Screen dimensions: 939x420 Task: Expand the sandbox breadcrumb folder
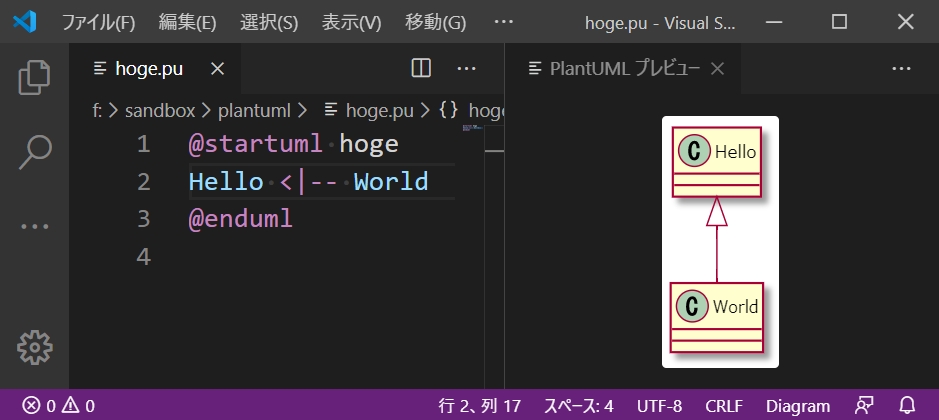(x=160, y=111)
